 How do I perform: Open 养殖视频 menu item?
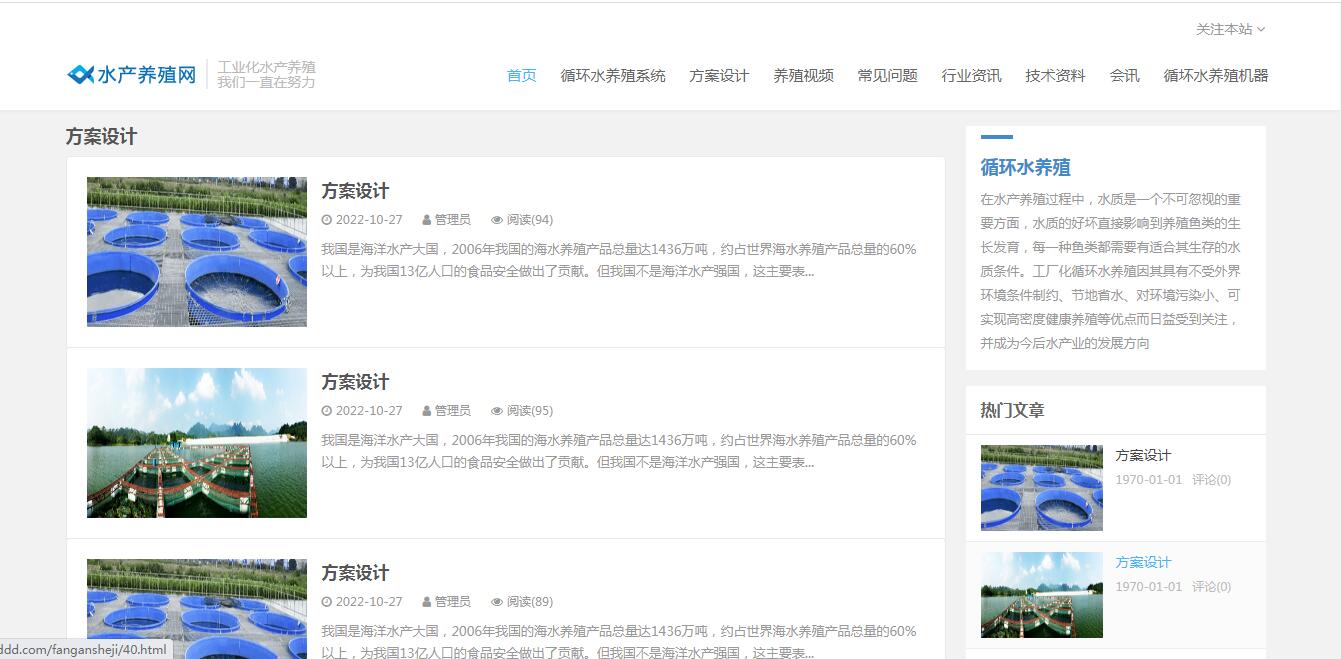[x=802, y=75]
